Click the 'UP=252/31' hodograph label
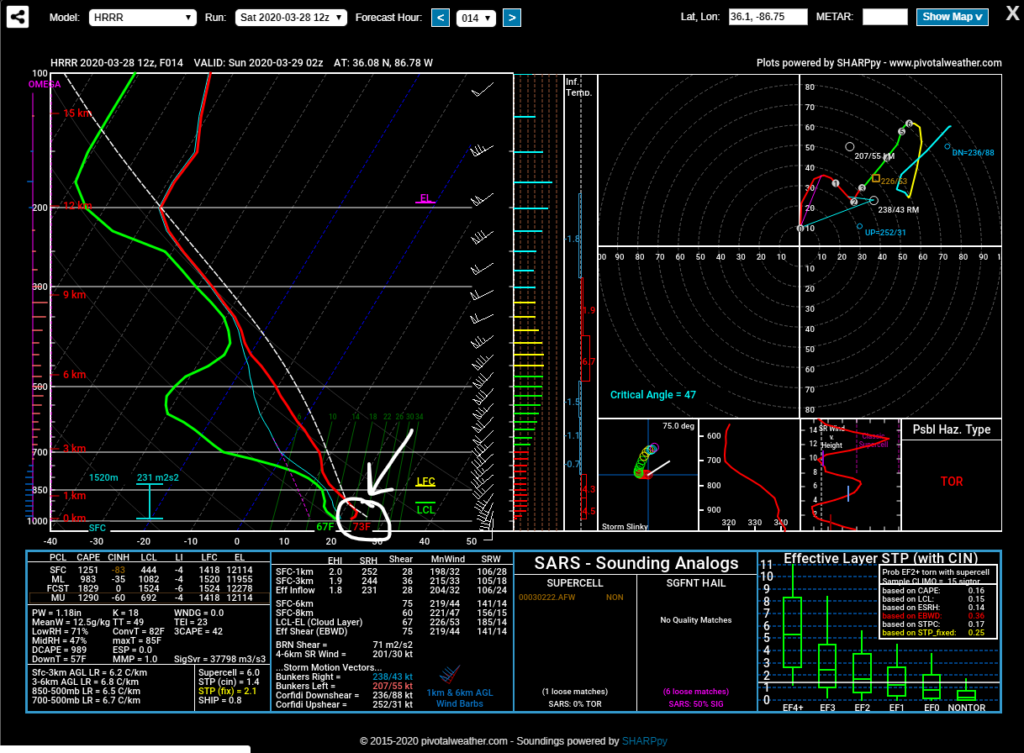This screenshot has height=753, width=1024. [886, 232]
